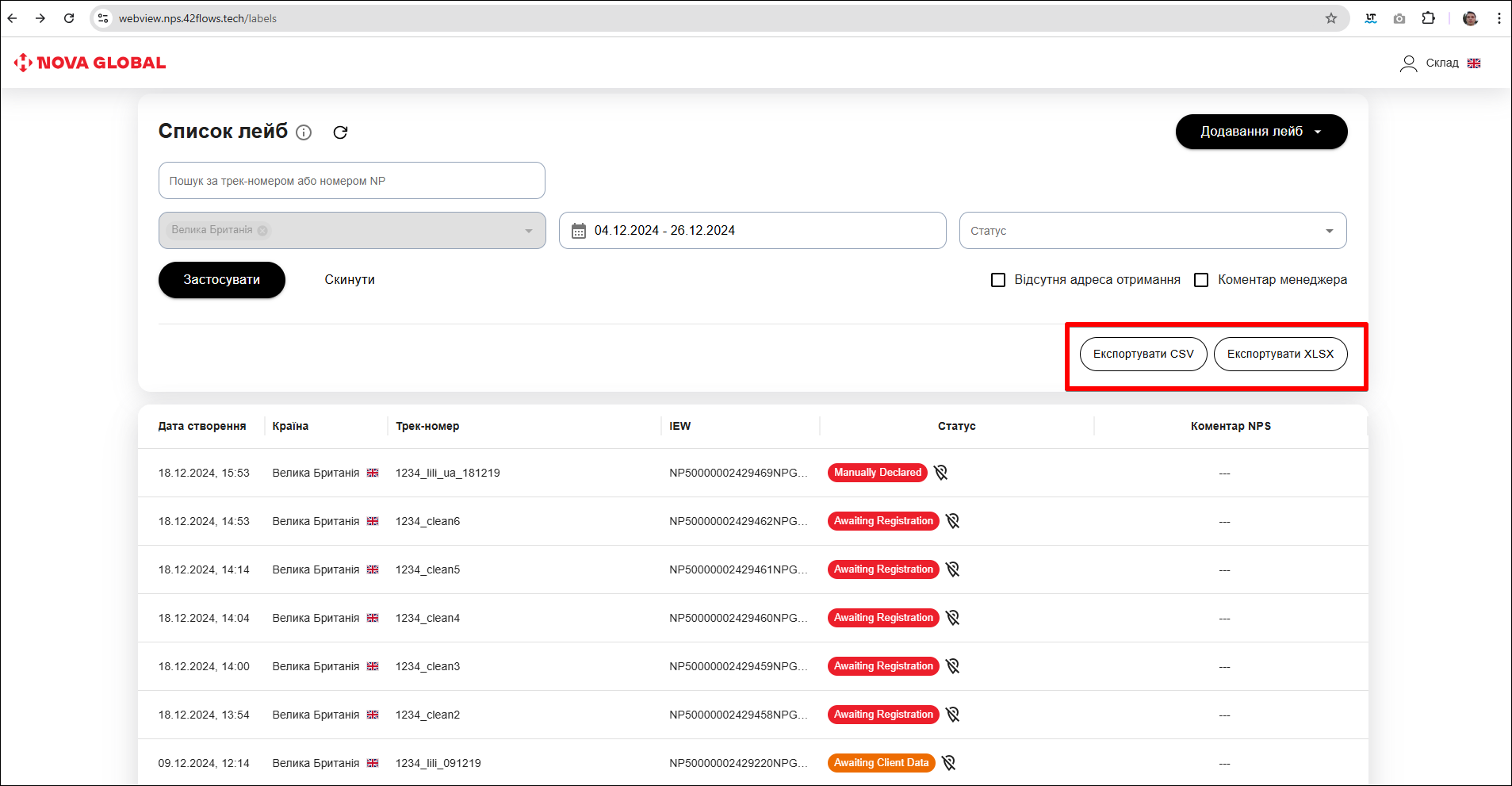The image size is (1512, 786).
Task: Click date cell 18.12.2024, 14:04
Action: coord(204,618)
